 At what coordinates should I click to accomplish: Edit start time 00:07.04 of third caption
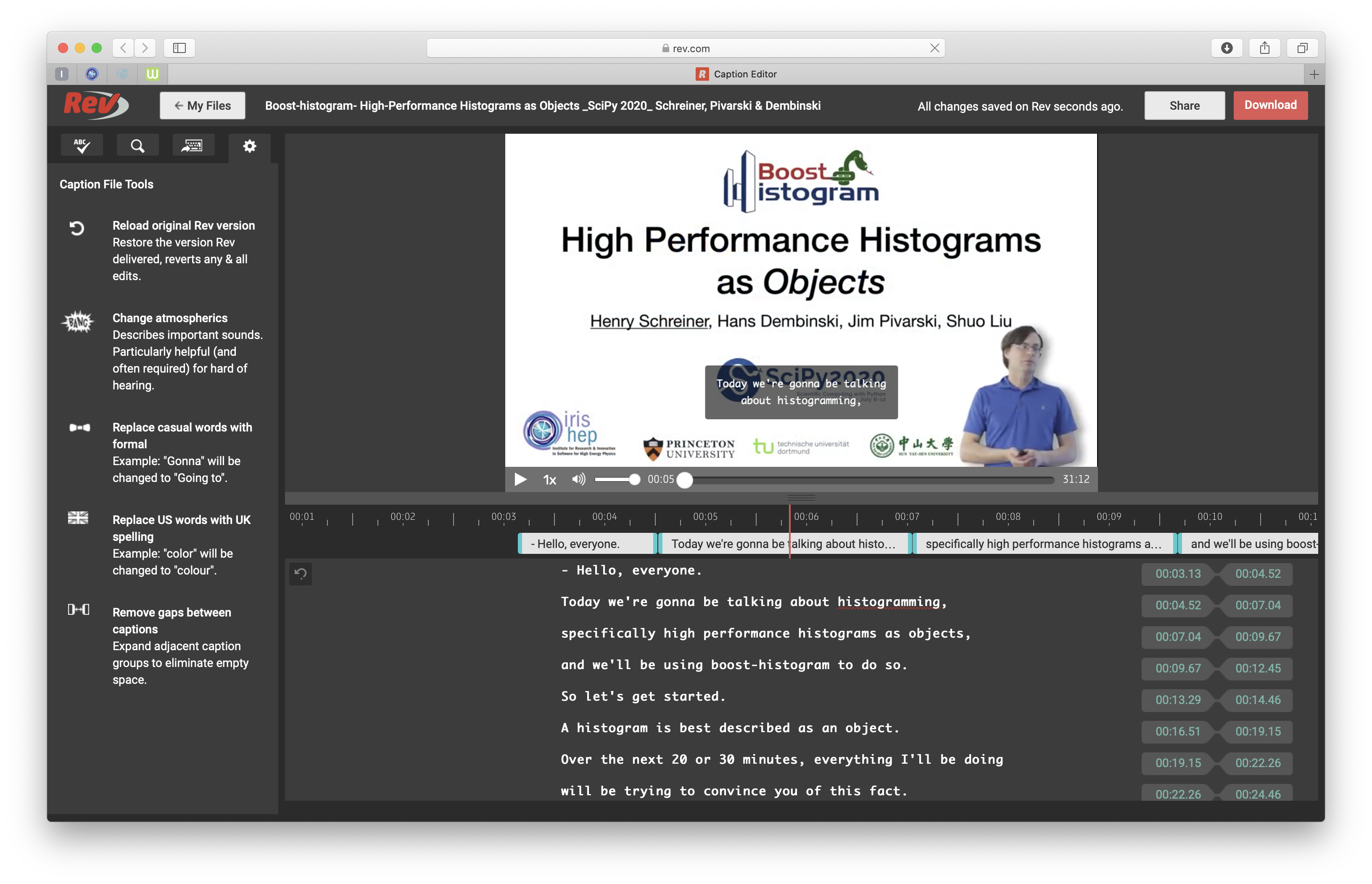[1177, 637]
